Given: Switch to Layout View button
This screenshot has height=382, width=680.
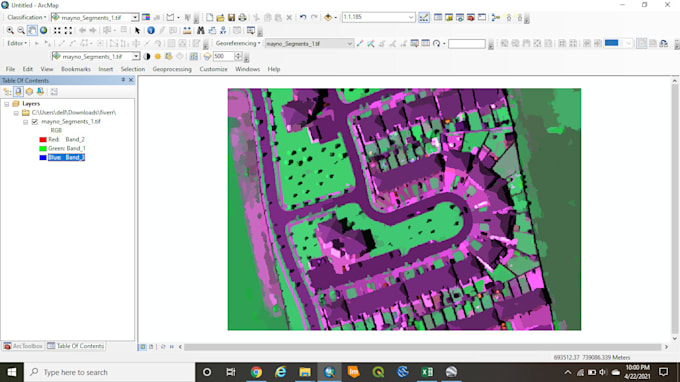Looking at the screenshot, I should pos(151,347).
